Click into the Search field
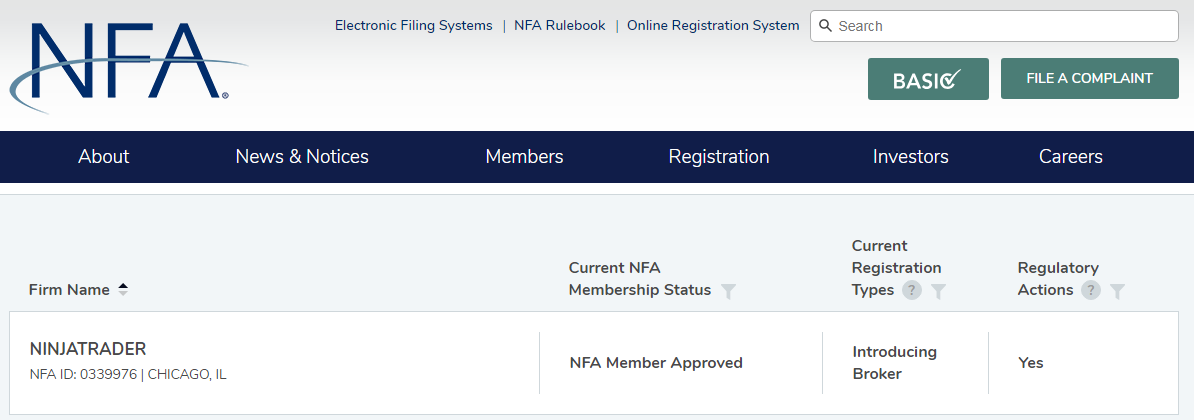The width and height of the screenshot is (1194, 420). [x=1000, y=26]
